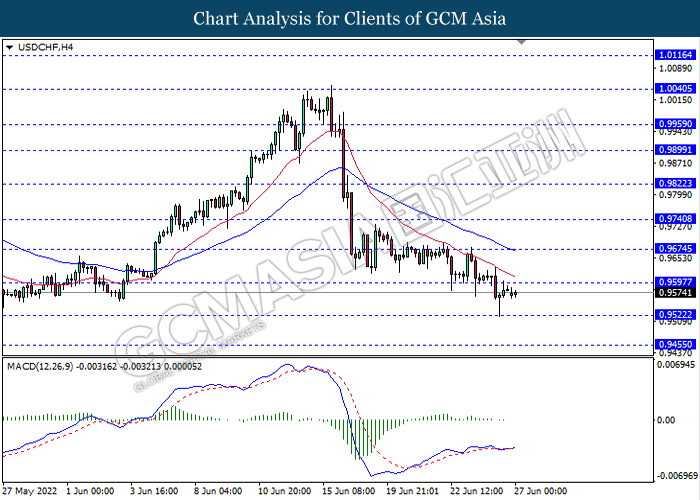The image size is (700, 500).
Task: Click the 1 Jun 00:00 time label
Action: coord(90,491)
